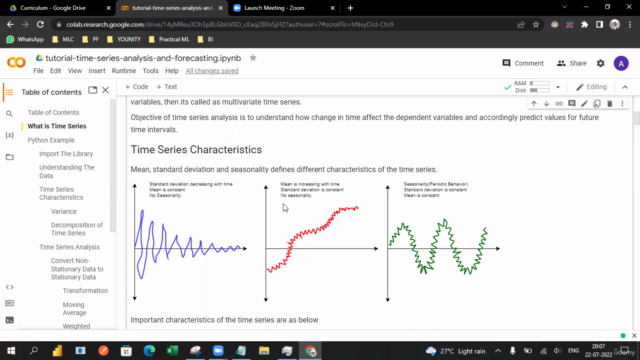Viewport: 640px width, 360px height.
Task: Add a comment to the cell
Action: (571, 104)
